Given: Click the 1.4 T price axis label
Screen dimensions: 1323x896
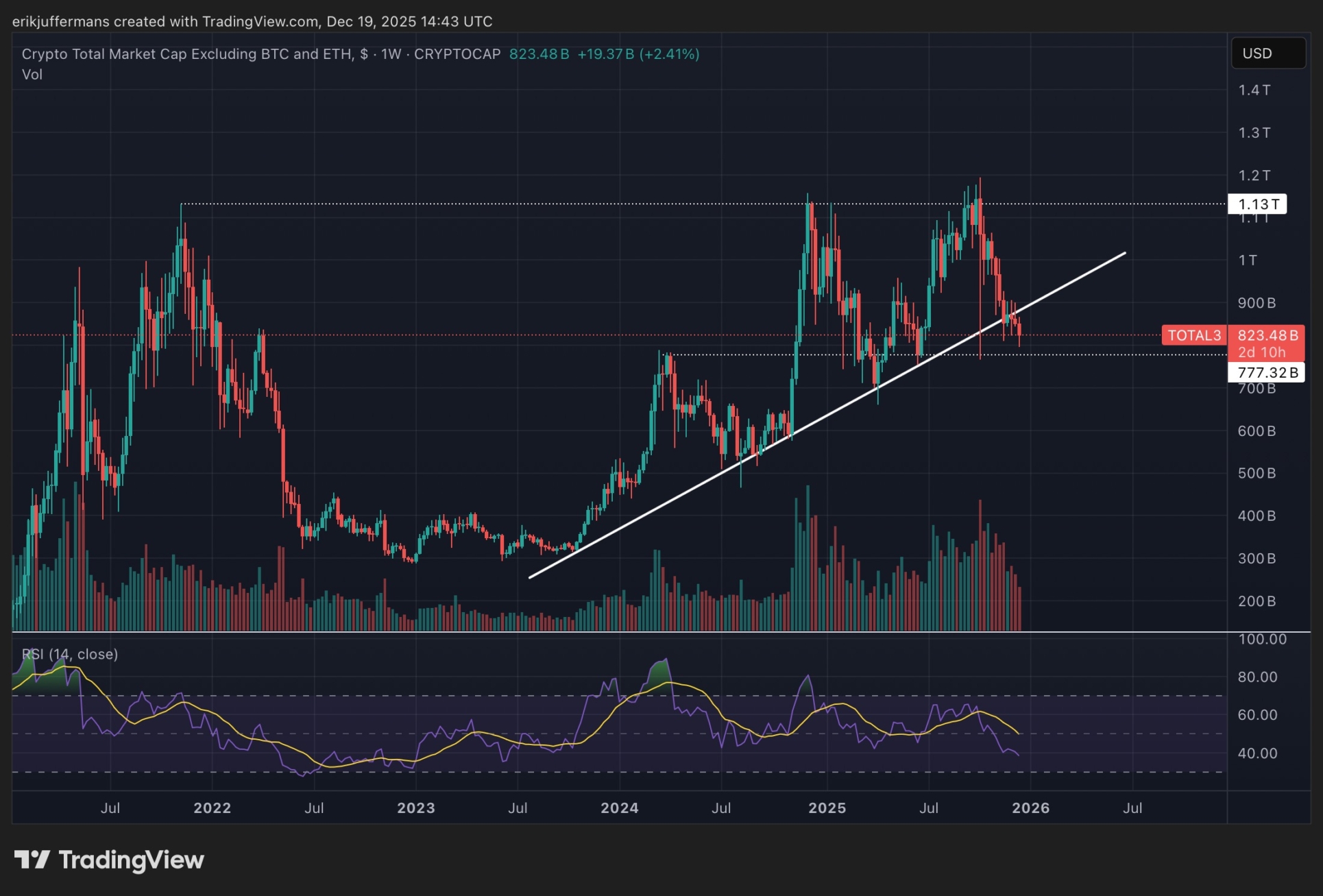Looking at the screenshot, I should point(1254,90).
